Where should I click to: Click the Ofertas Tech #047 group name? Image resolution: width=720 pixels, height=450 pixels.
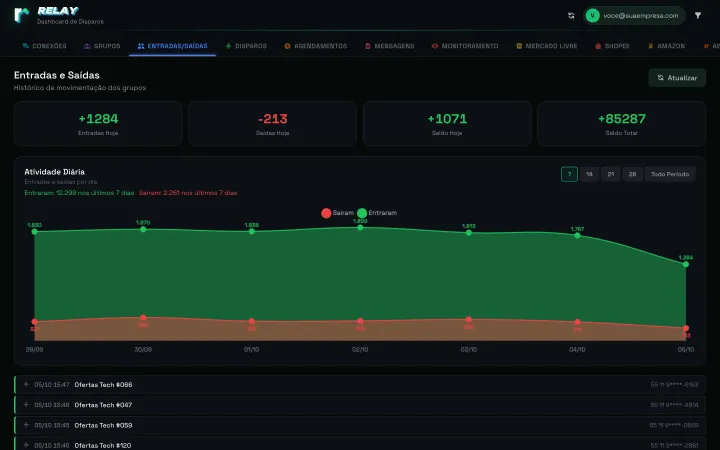103,405
